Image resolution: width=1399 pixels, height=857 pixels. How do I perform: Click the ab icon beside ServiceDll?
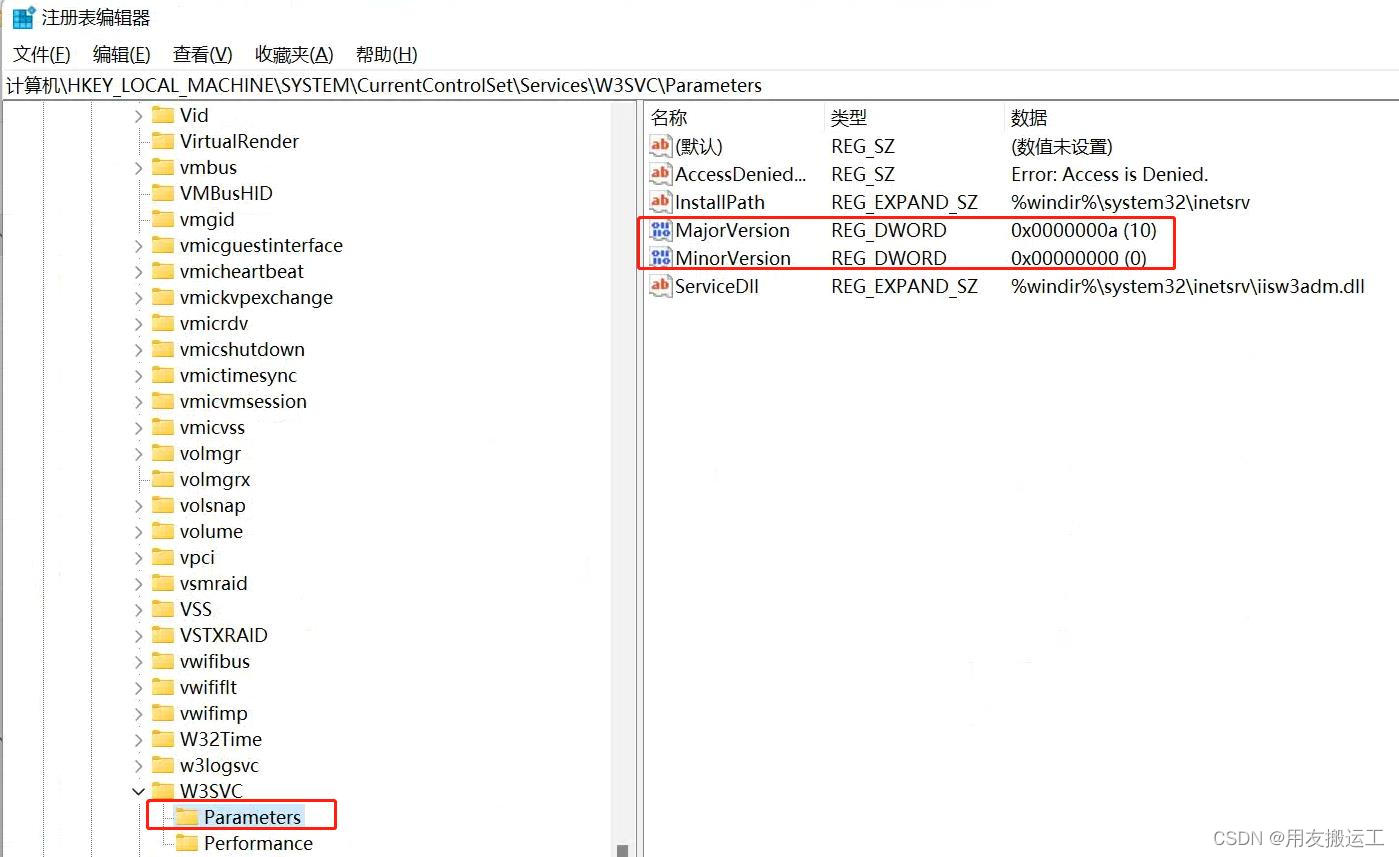pos(660,286)
